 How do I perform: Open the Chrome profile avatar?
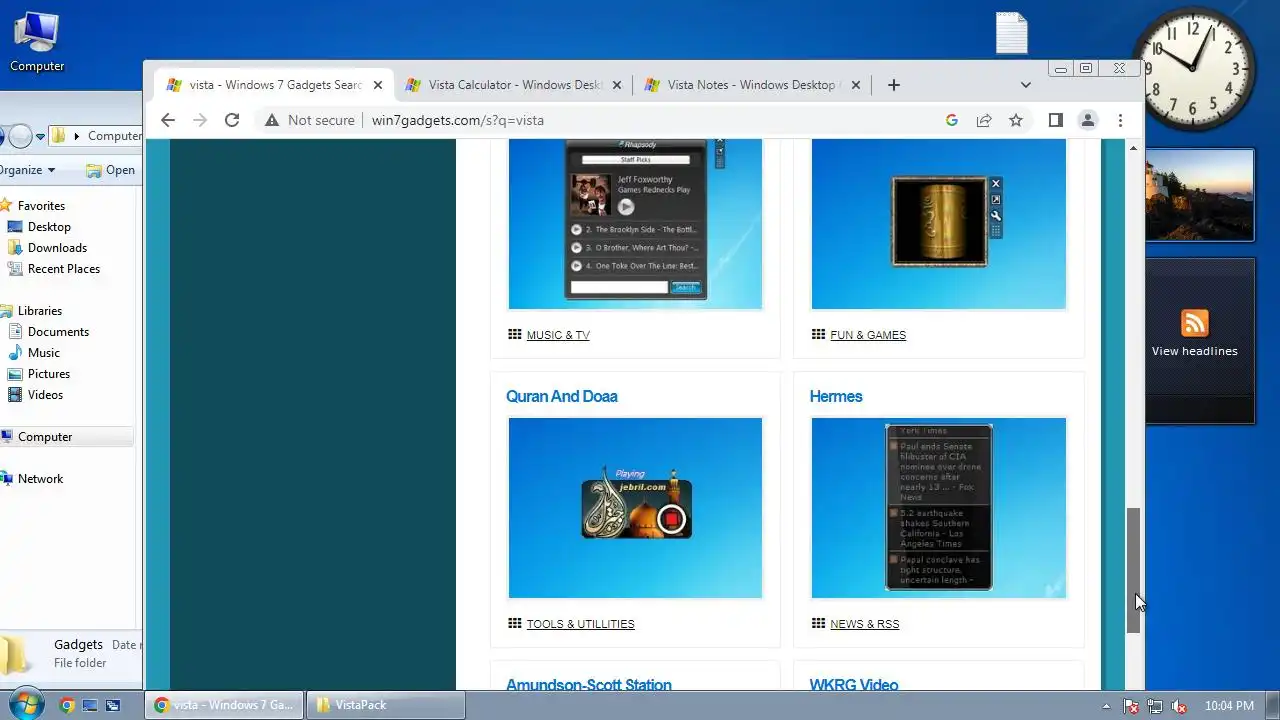(1088, 120)
